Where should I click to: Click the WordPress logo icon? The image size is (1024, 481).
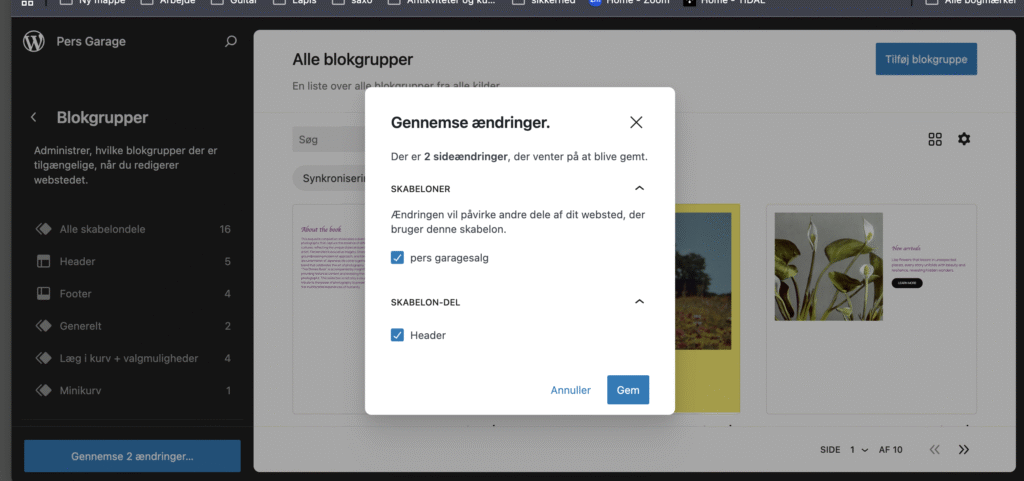35,42
